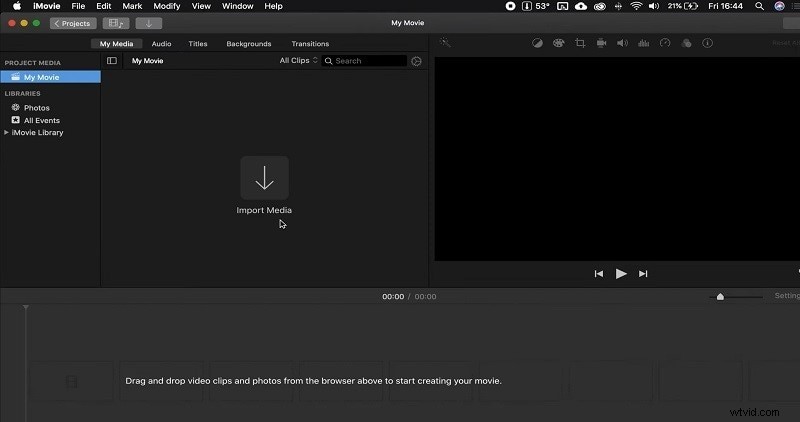Click the Creative Cloud menu bar icon
This screenshot has height=422, width=800.
(x=600, y=6)
